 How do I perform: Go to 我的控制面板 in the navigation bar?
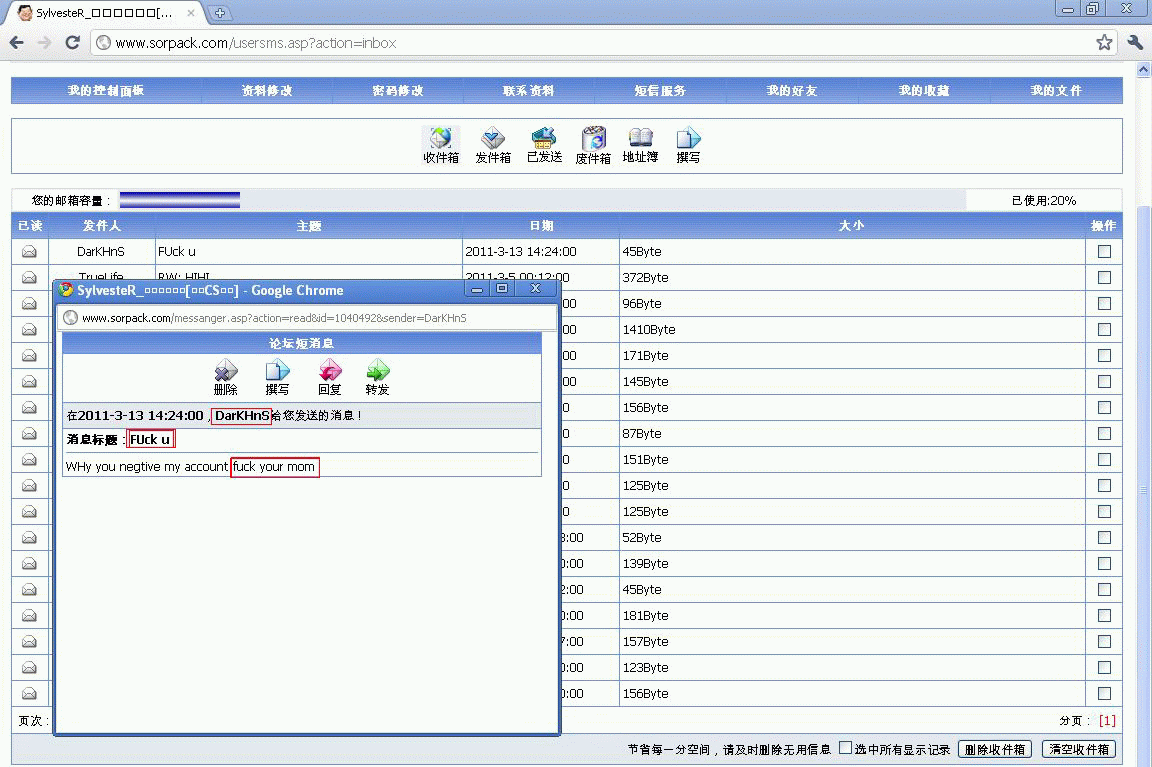tap(106, 91)
